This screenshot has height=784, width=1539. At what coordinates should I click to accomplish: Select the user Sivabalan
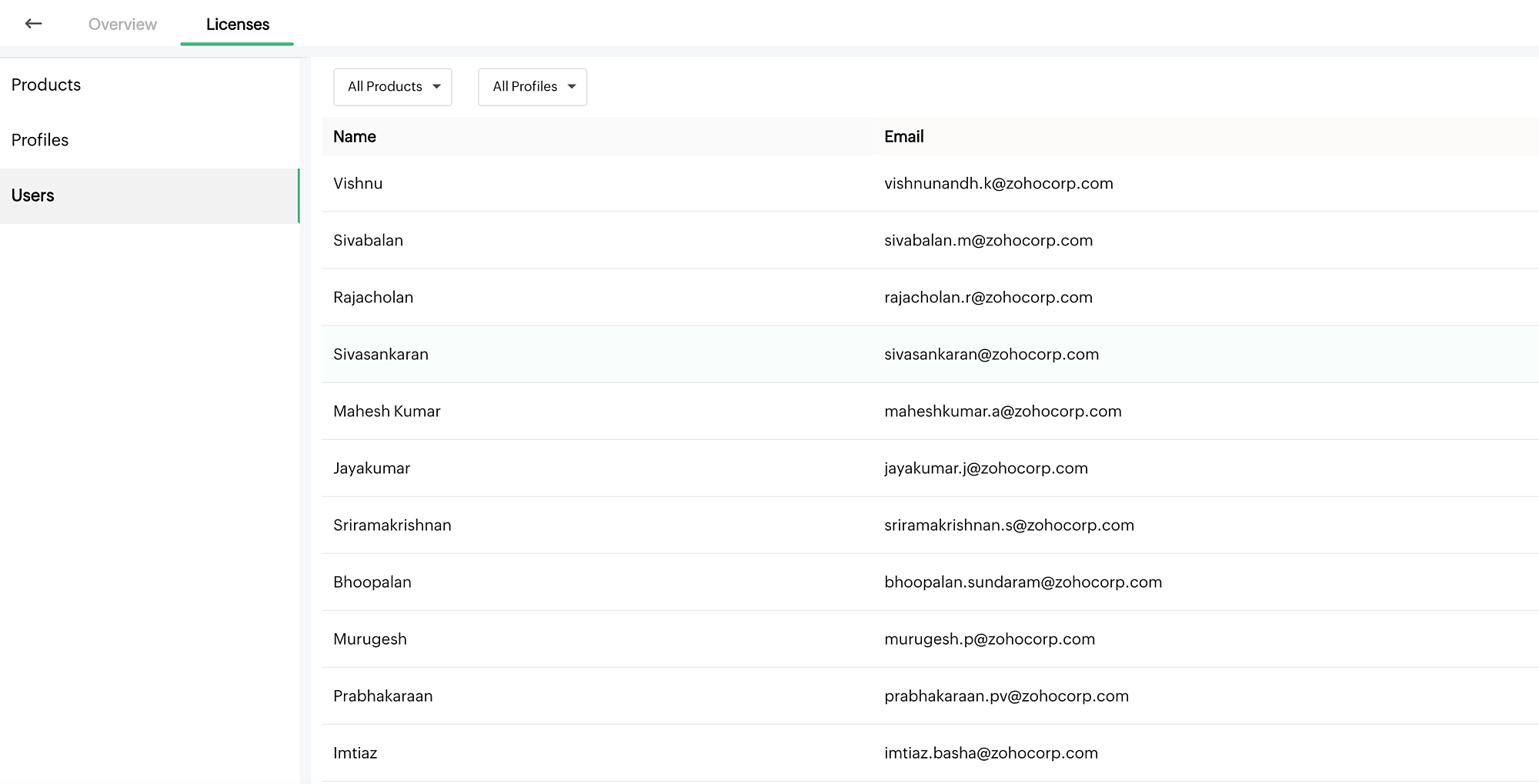(368, 241)
